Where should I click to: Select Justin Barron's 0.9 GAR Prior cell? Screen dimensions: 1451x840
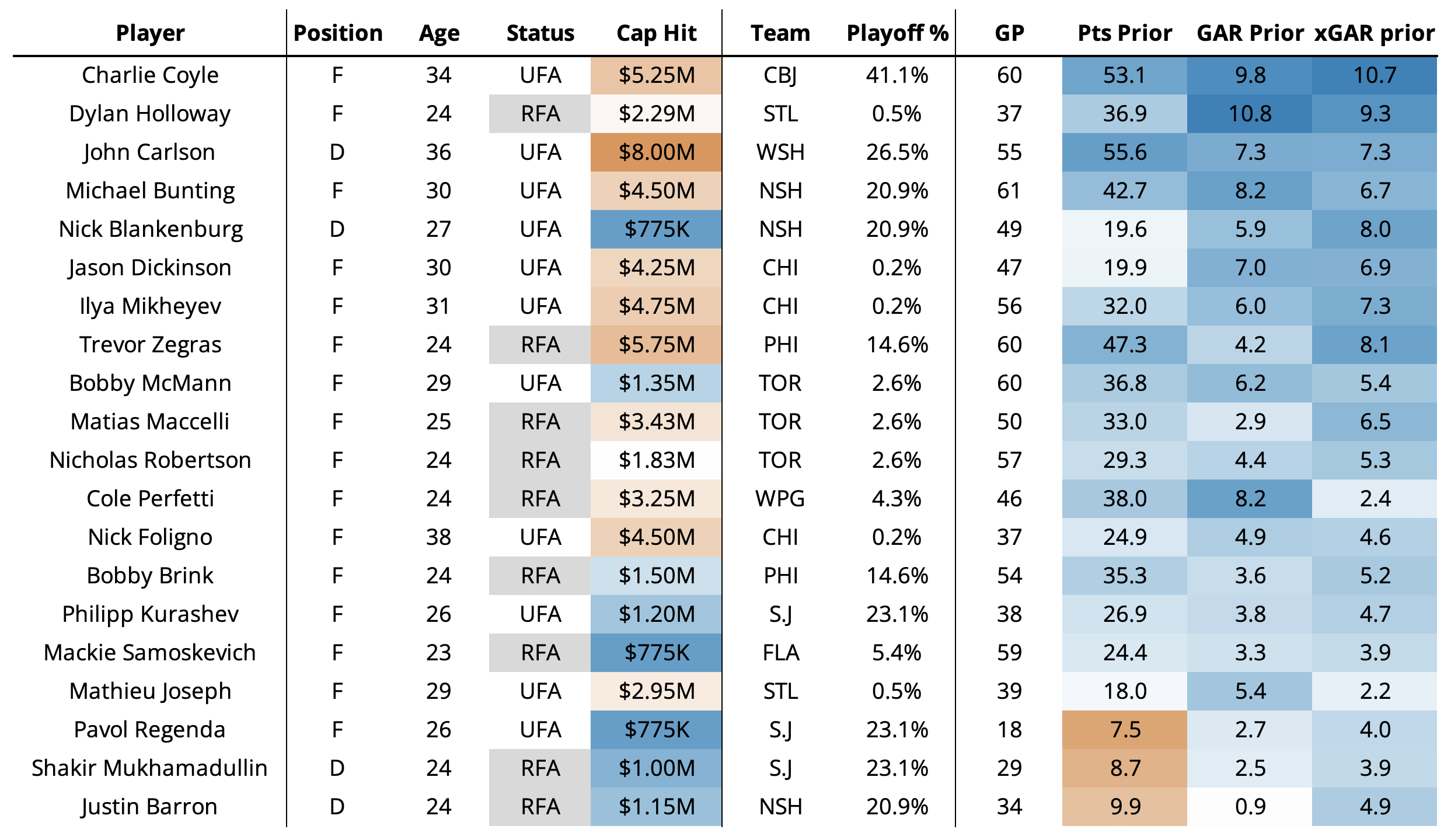(1250, 807)
